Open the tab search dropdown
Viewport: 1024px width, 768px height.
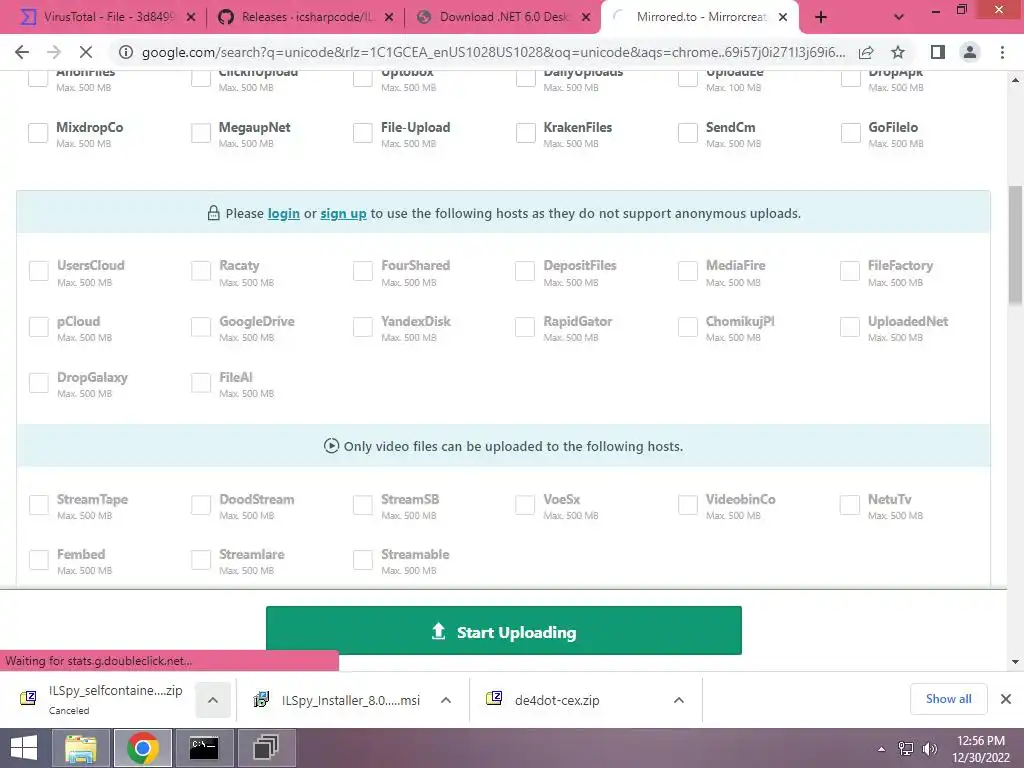(x=899, y=18)
